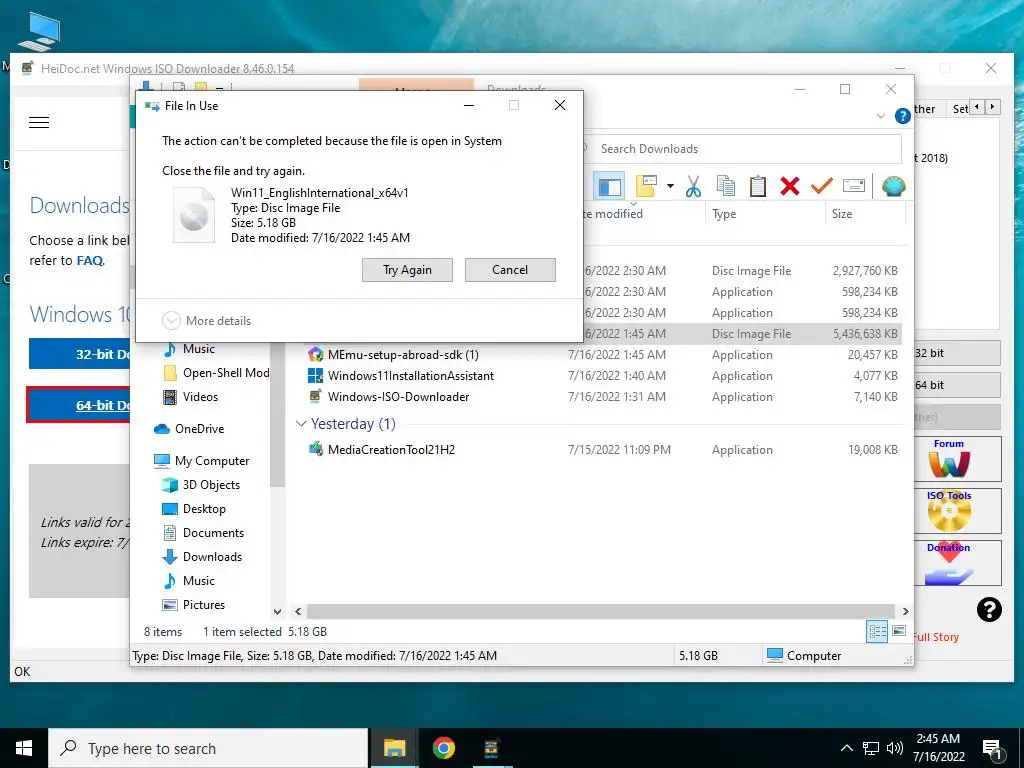Screen dimensions: 1024x768
Task: Open Videos in navigation pane
Action: 190,396
